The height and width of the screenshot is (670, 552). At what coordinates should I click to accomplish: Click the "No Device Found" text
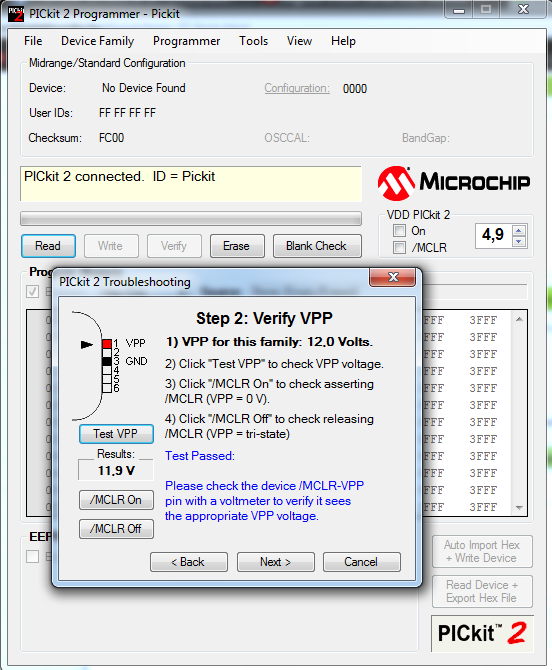144,88
